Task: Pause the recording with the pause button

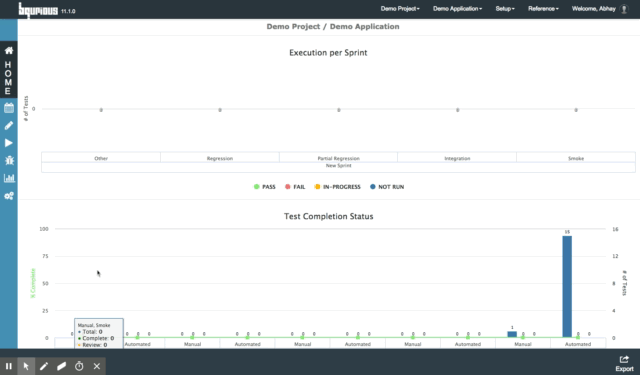Action: point(9,366)
